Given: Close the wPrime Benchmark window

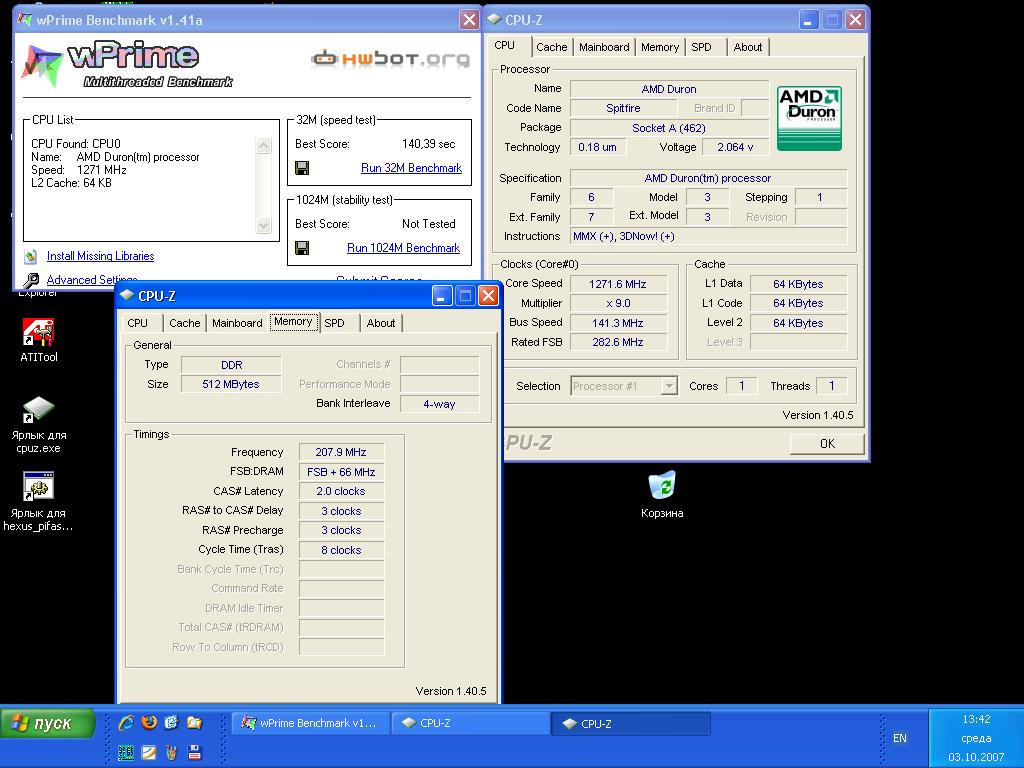Looking at the screenshot, I should 469,20.
